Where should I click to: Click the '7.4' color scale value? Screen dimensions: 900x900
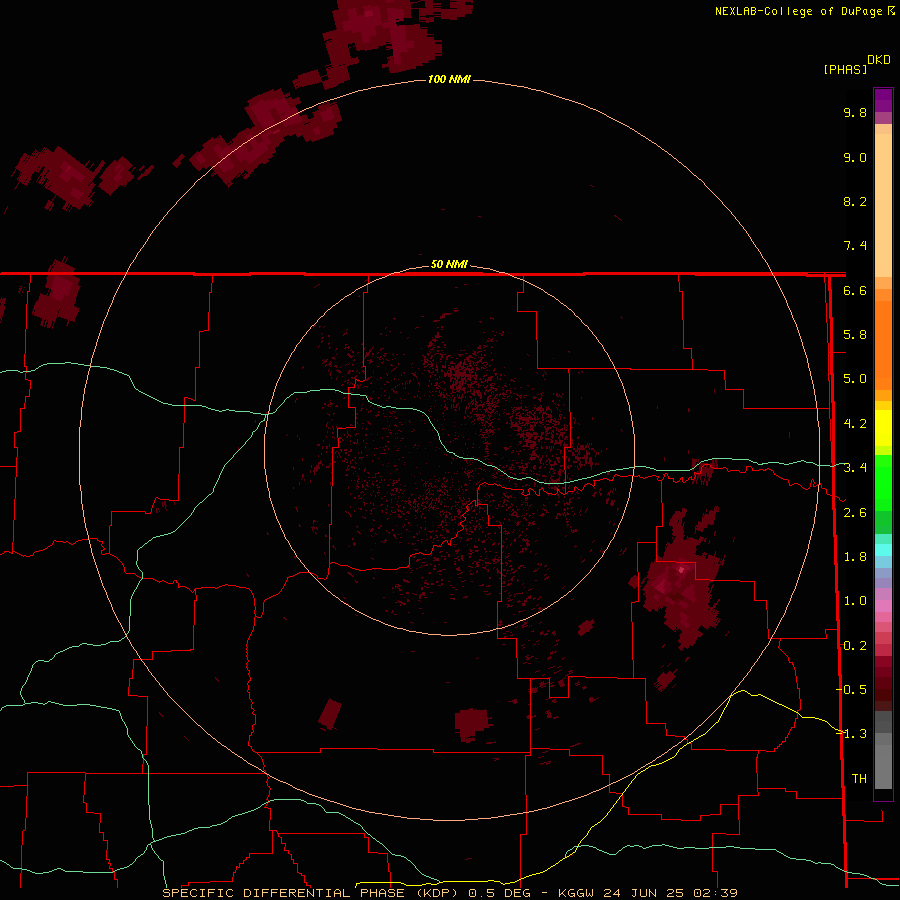(x=855, y=246)
